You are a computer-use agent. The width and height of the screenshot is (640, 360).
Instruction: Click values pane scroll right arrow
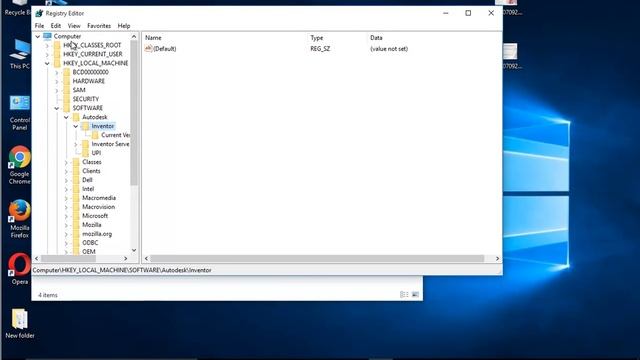click(497, 258)
